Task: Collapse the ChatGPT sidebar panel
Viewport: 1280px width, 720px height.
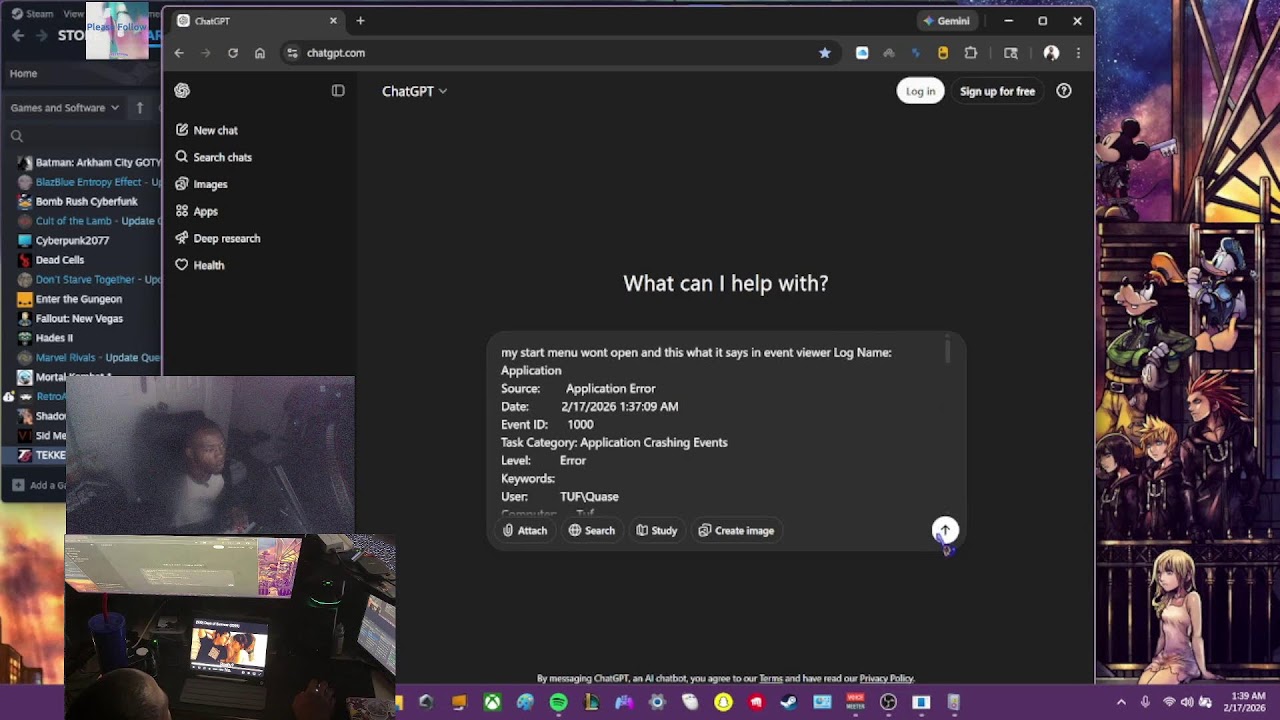Action: pos(338,91)
